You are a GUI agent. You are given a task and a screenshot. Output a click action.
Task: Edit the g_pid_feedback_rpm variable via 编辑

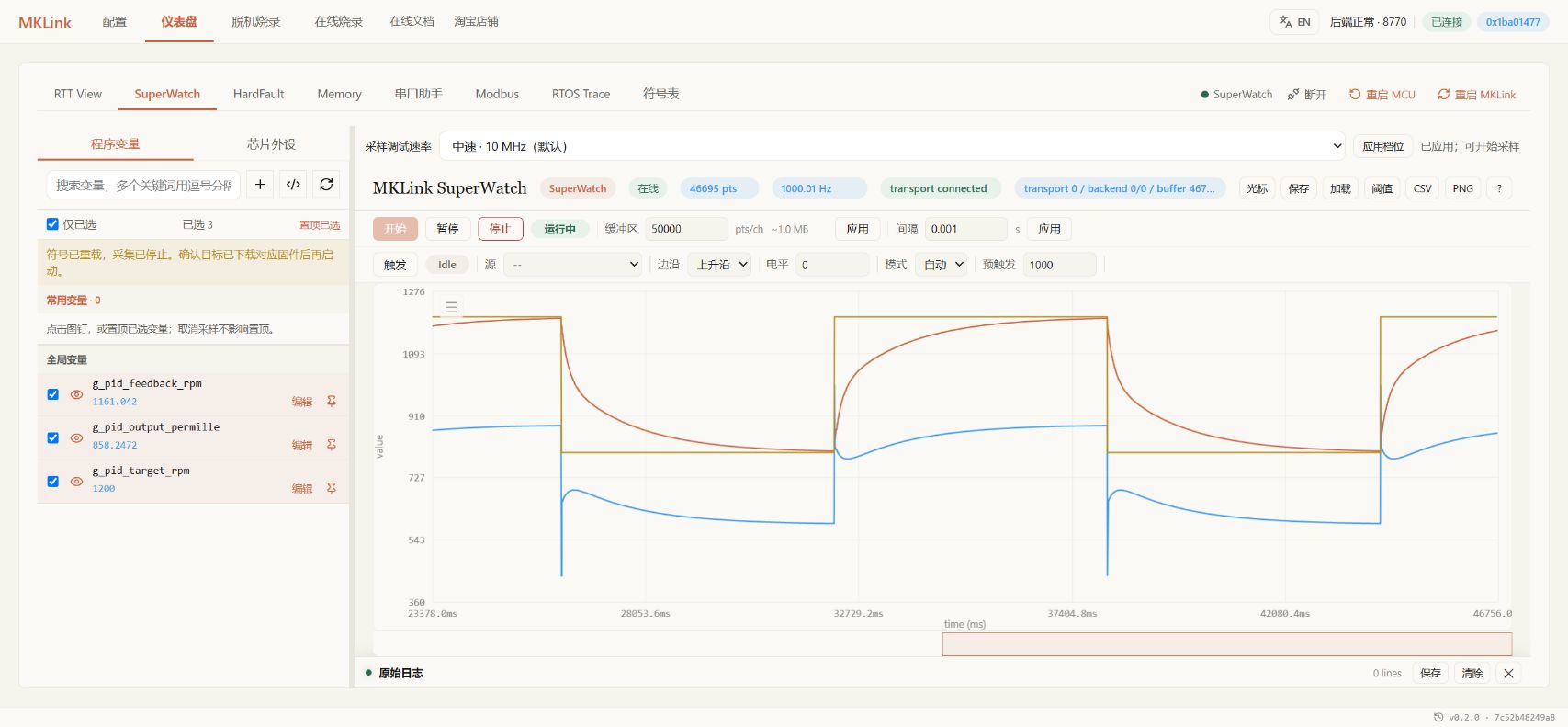tap(302, 402)
